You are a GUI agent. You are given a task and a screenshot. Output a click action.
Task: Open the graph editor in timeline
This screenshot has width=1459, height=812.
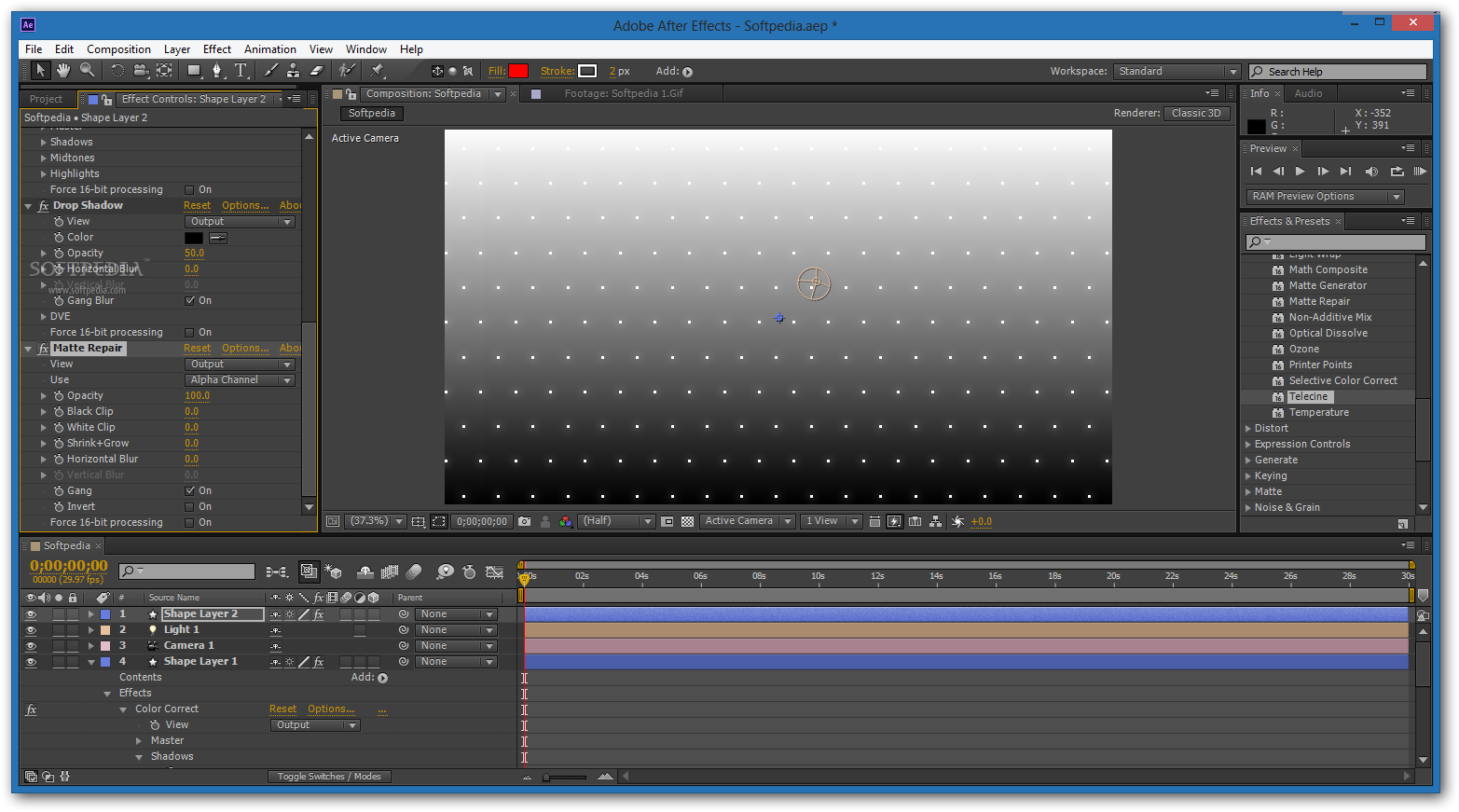pos(495,571)
